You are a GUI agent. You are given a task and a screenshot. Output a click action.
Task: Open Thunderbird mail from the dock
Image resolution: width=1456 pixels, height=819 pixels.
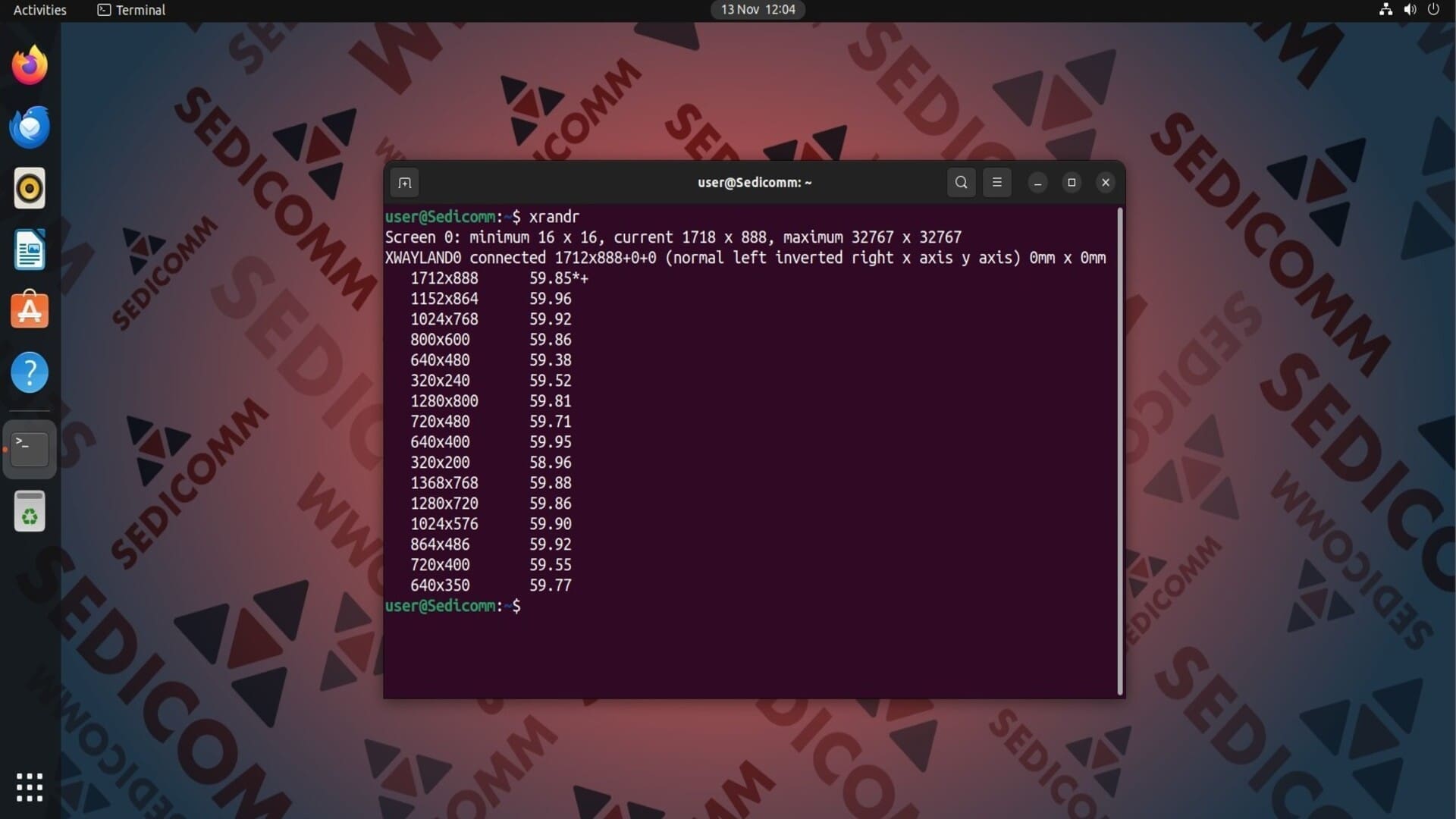[x=30, y=127]
